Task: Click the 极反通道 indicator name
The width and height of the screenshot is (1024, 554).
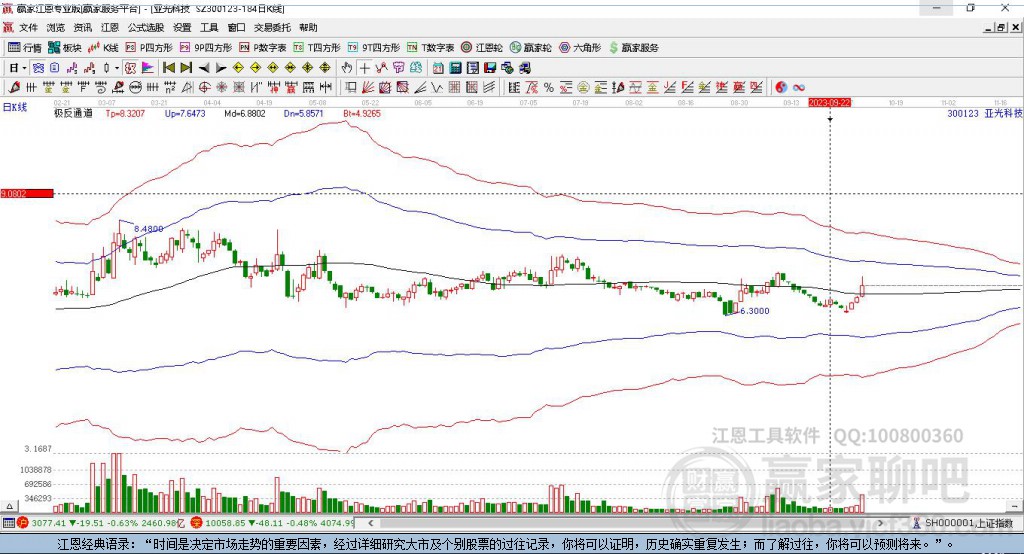Action: [73, 114]
